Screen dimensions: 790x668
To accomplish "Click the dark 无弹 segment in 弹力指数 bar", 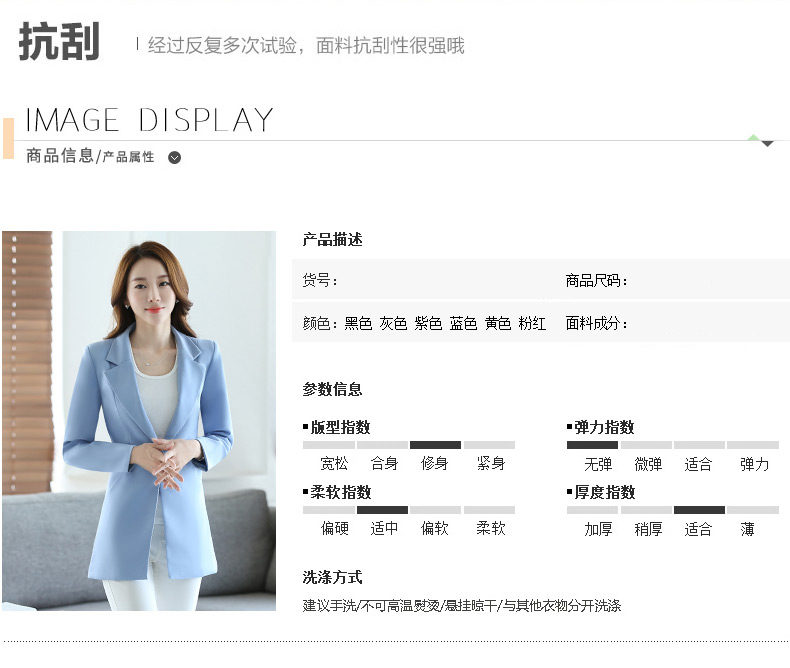I will [592, 445].
